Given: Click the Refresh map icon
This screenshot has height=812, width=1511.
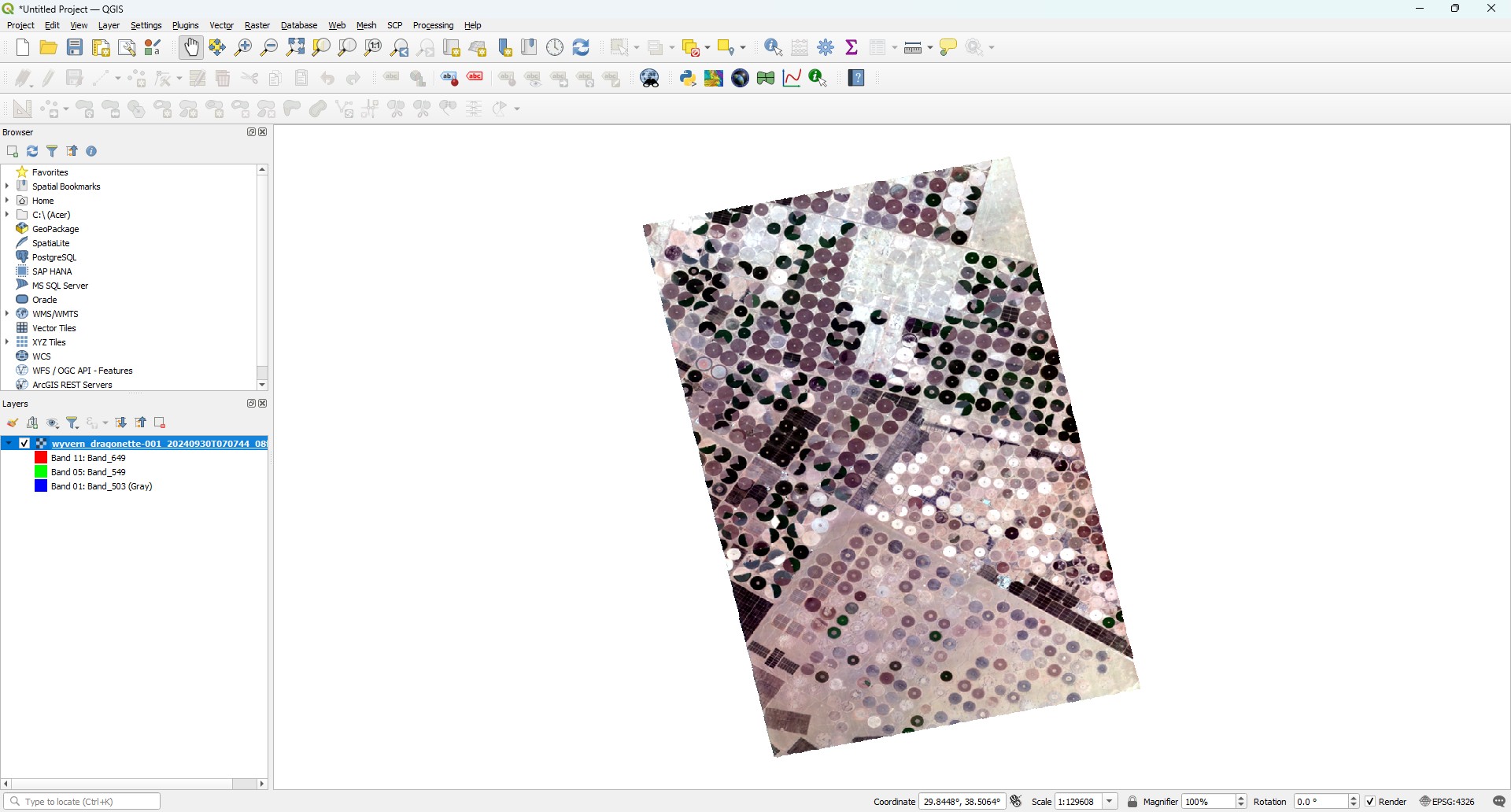Looking at the screenshot, I should point(582,48).
